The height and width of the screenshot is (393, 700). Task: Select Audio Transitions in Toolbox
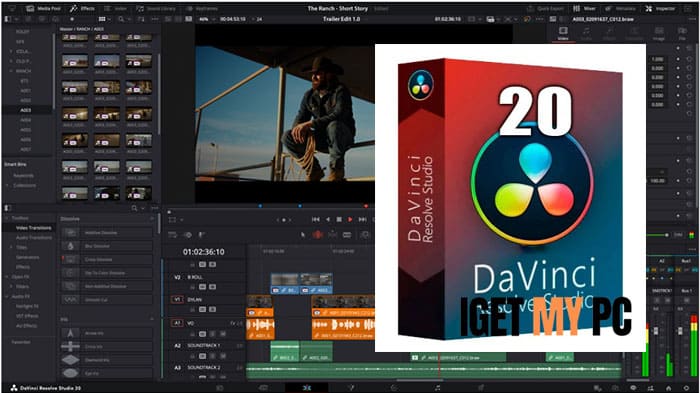tap(34, 238)
